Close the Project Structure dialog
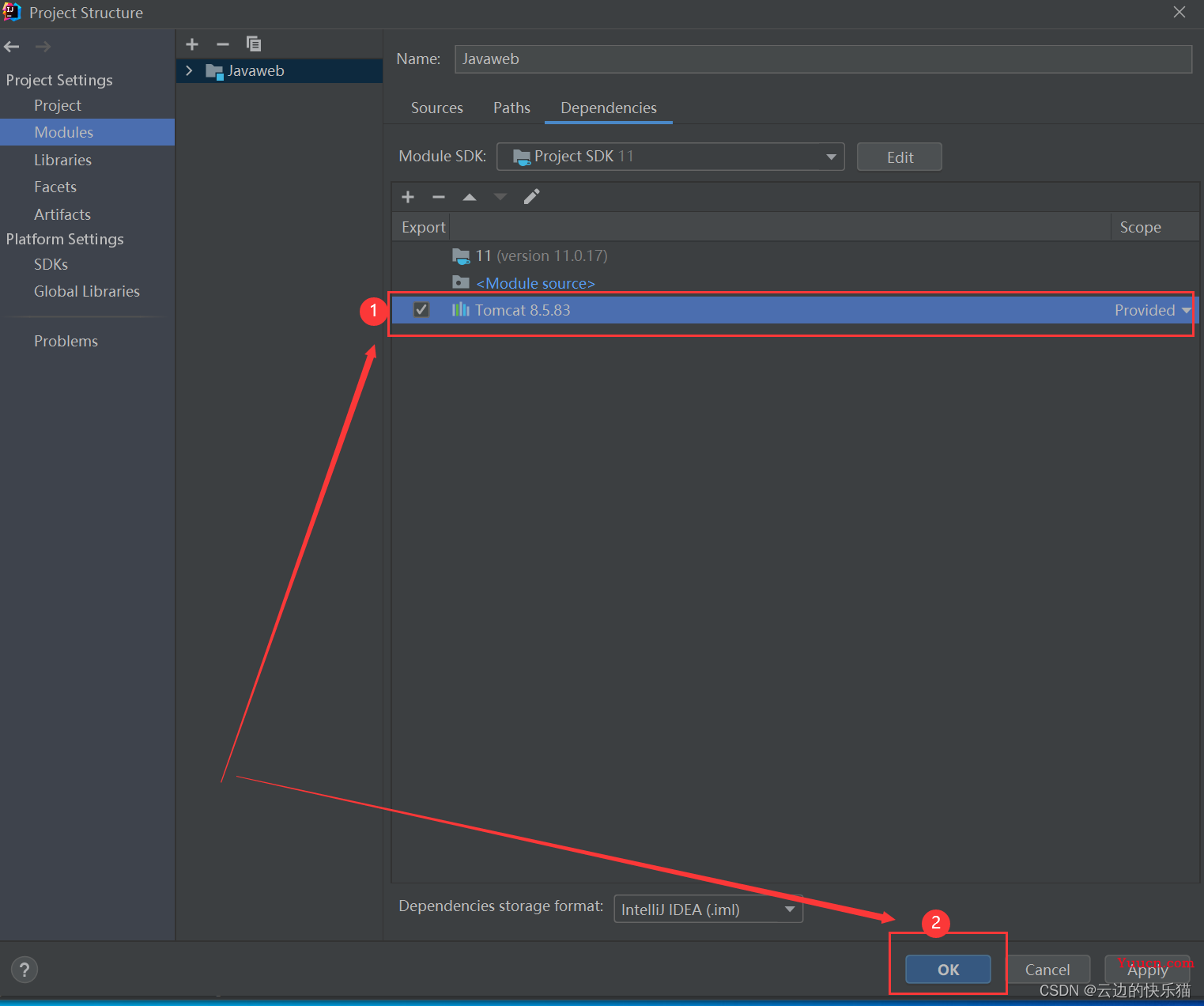The width and height of the screenshot is (1204, 1006). pos(1179,12)
